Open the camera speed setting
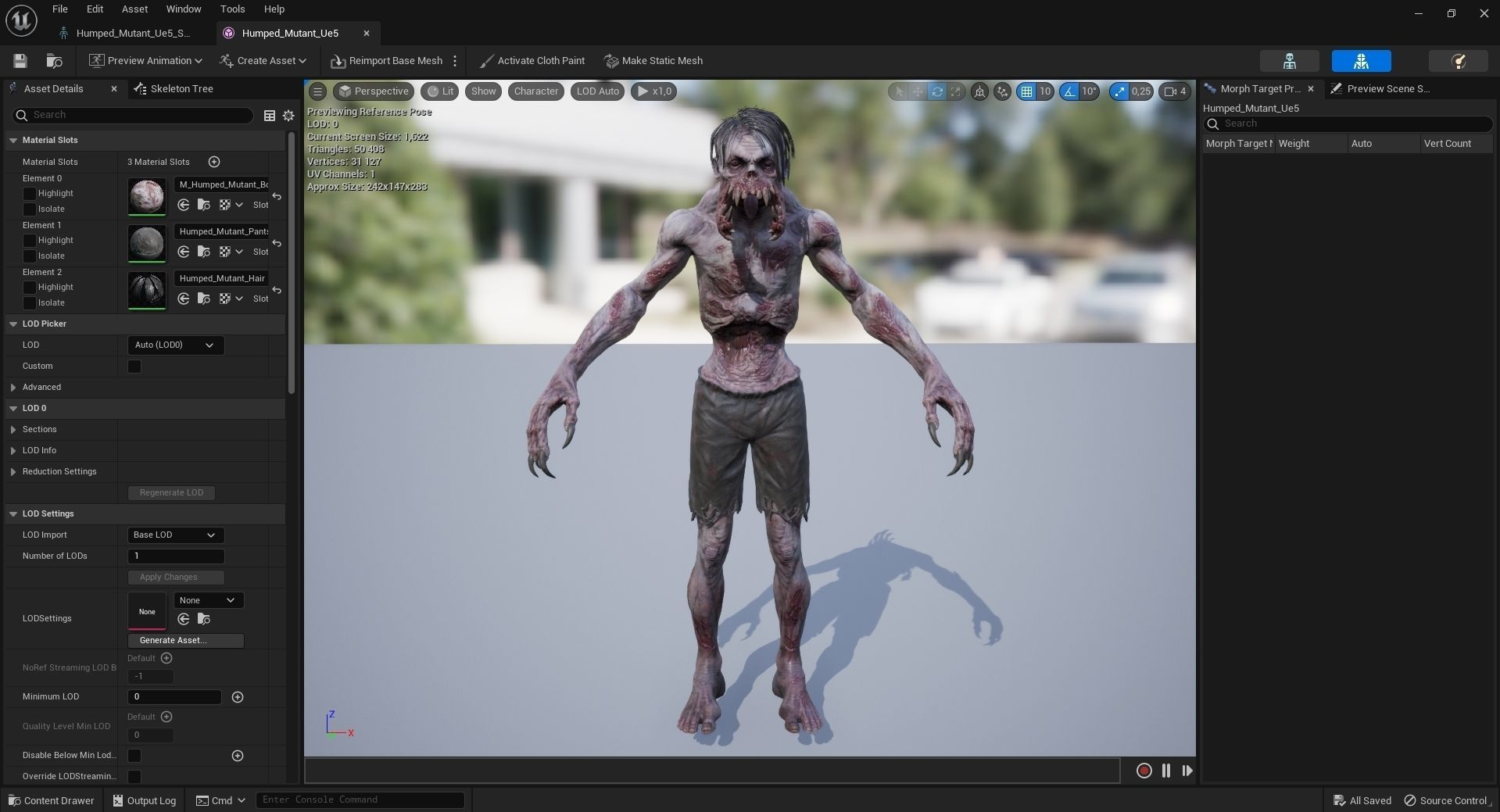This screenshot has height=812, width=1500. click(x=1175, y=91)
